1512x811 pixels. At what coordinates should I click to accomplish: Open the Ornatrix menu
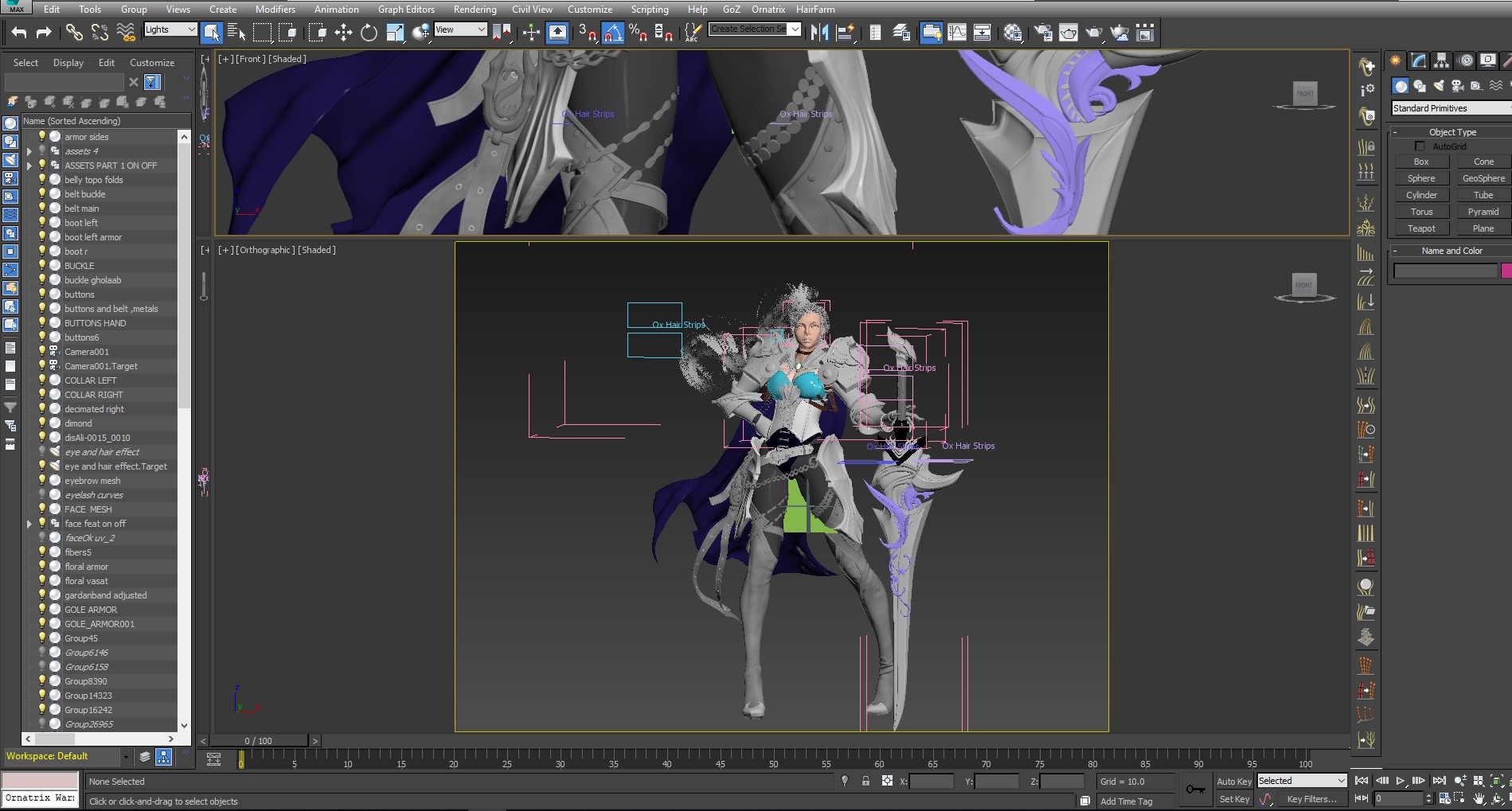pyautogui.click(x=768, y=9)
